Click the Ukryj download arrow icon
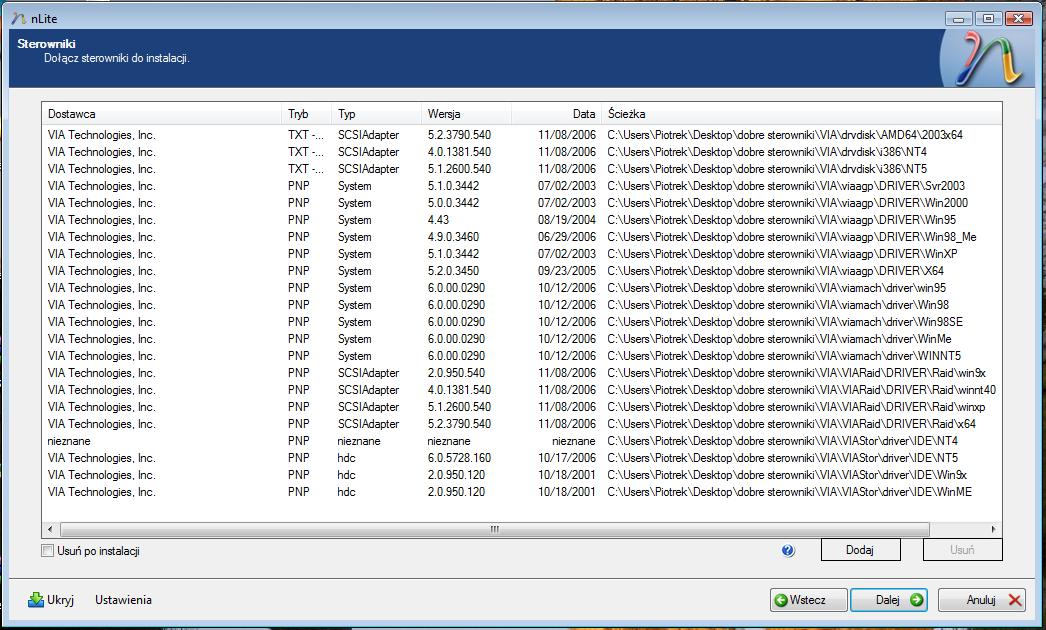Viewport: 1046px width, 630px height. 35,600
